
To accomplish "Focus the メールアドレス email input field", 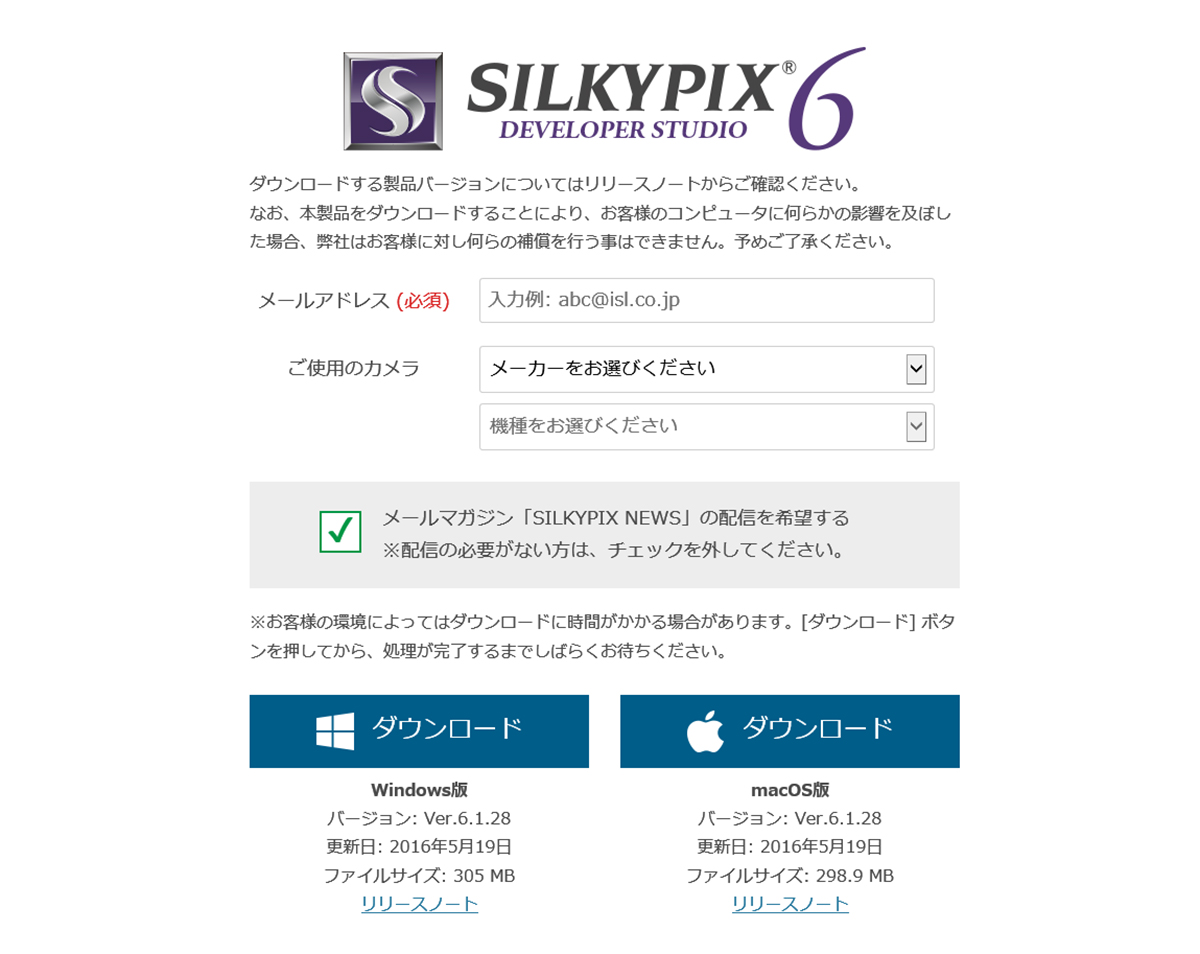I will (706, 300).
